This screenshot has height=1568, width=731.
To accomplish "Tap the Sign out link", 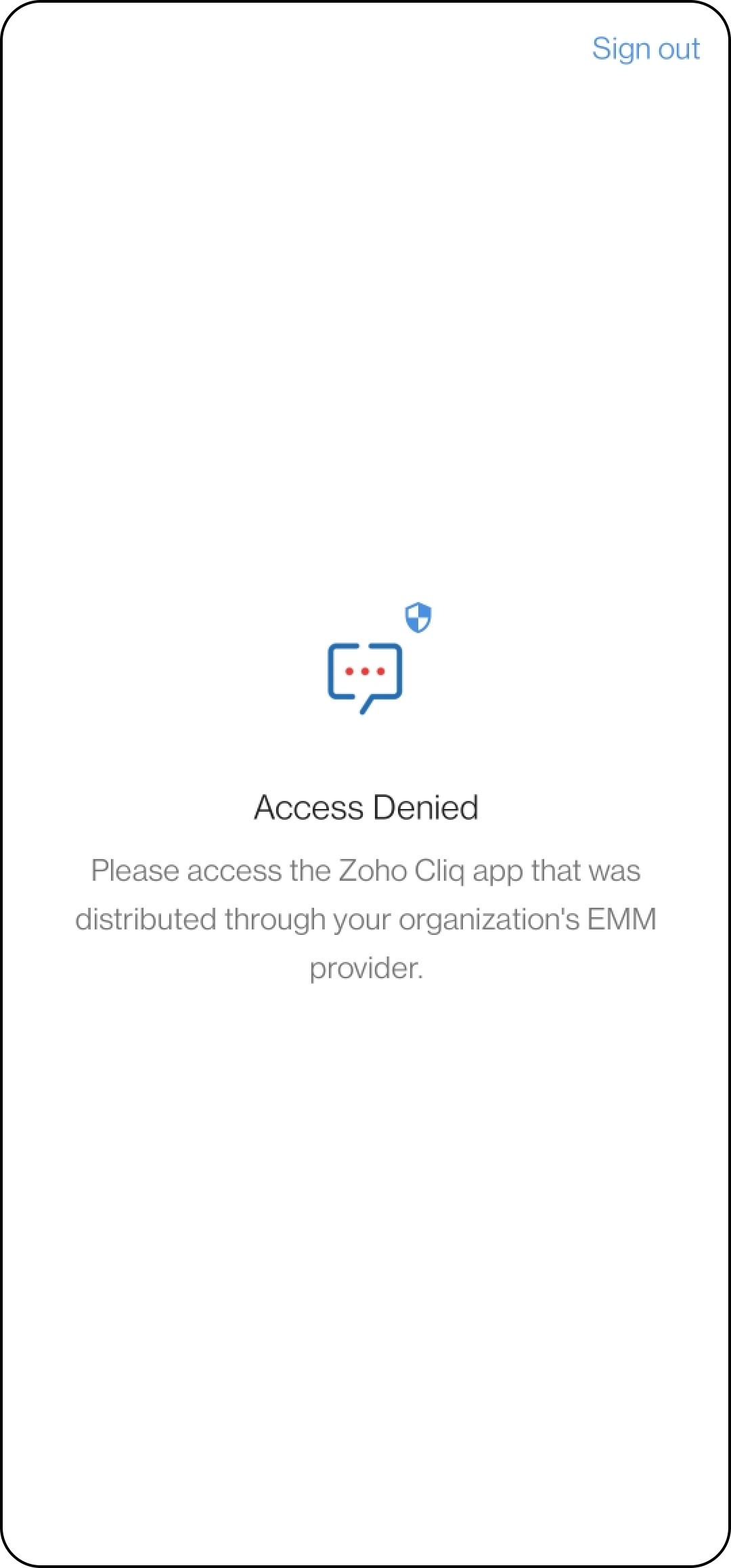I will (646, 49).
